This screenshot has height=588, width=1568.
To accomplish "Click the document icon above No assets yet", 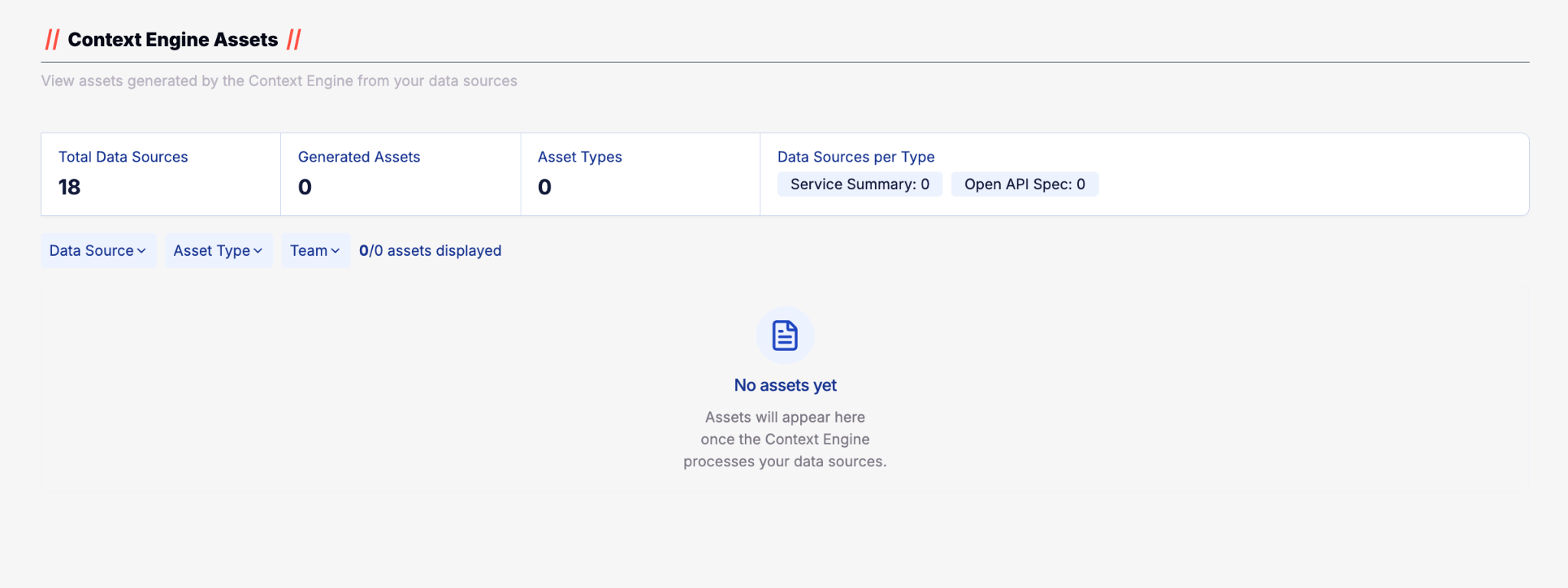I will coord(785,335).
